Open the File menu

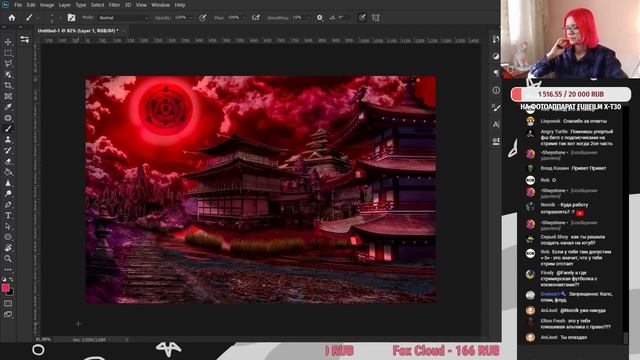[18, 5]
